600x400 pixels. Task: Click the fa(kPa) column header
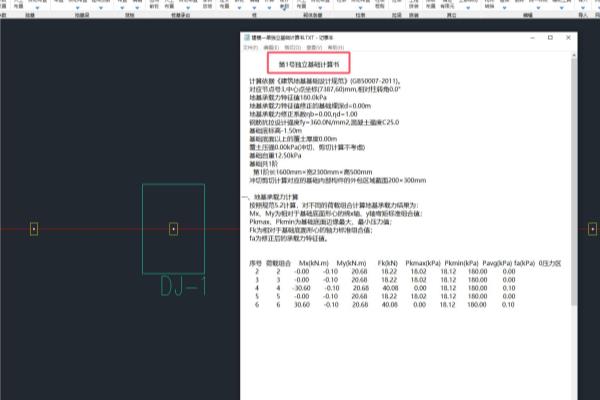click(x=524, y=263)
